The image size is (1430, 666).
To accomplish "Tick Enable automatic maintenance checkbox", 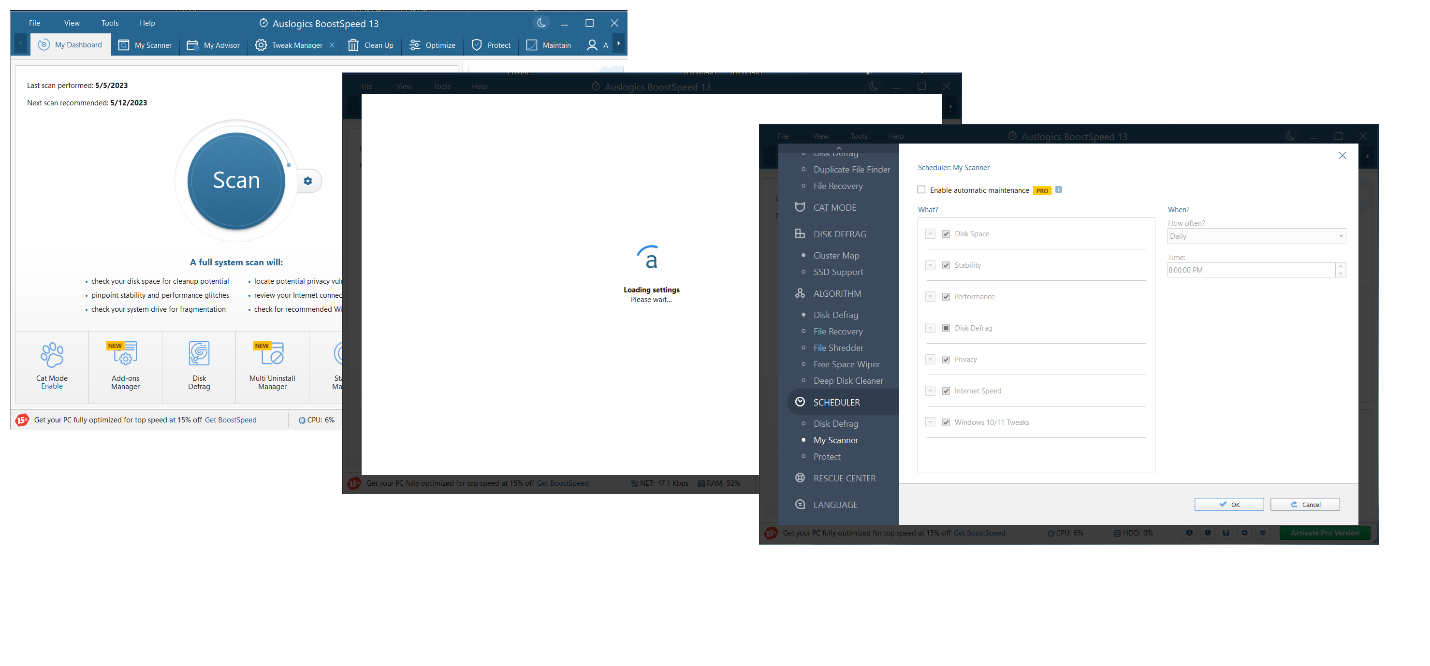I will (x=922, y=190).
